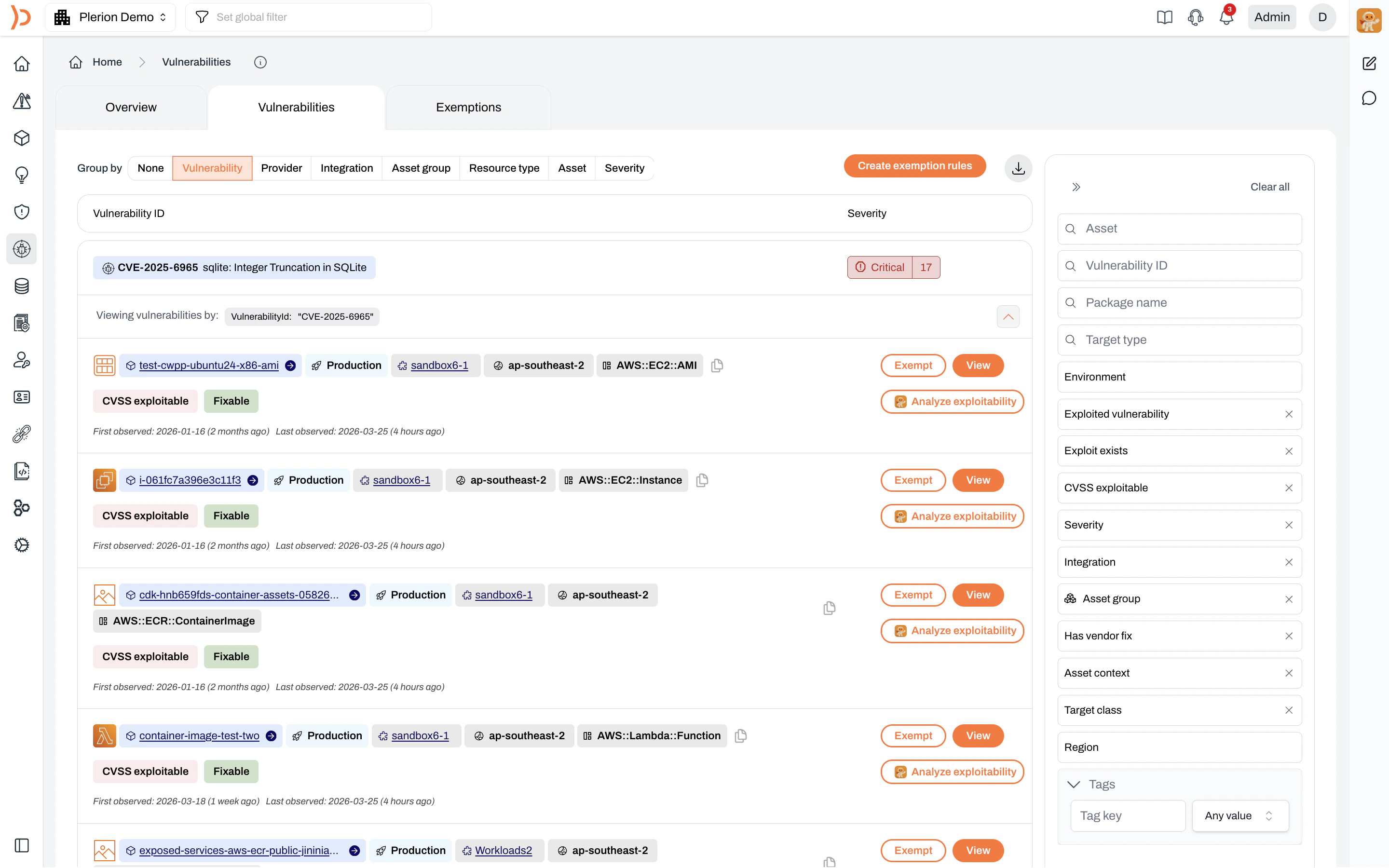Open the documentation book icon in the header
This screenshot has height=868, width=1389.
1165,17
